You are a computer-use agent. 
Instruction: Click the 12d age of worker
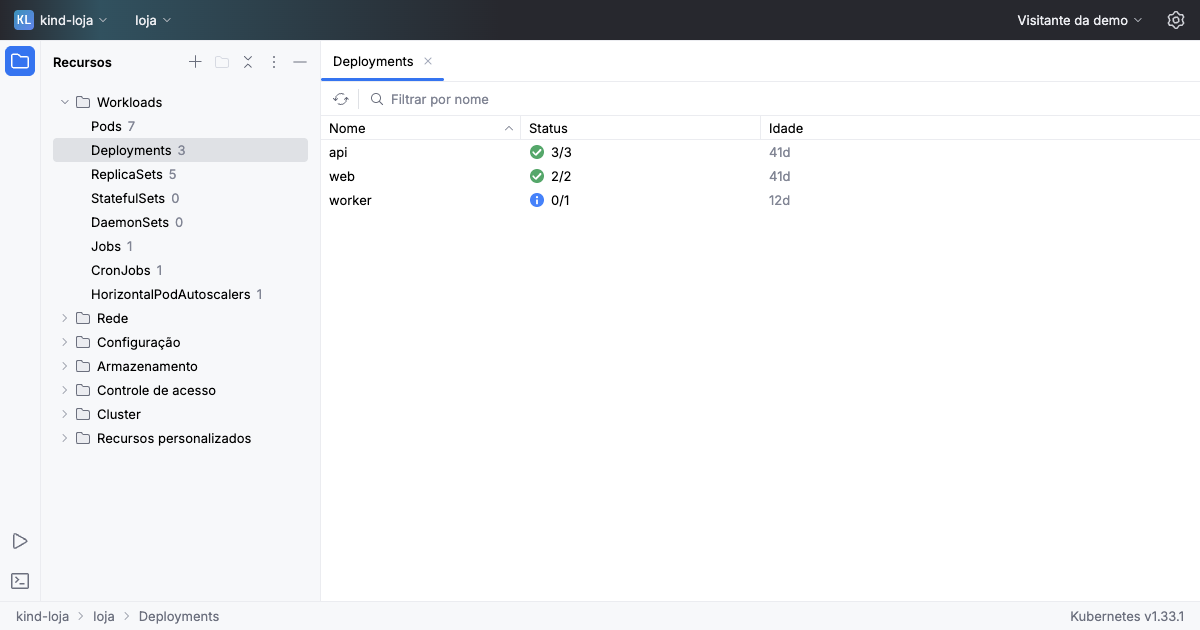[x=780, y=200]
